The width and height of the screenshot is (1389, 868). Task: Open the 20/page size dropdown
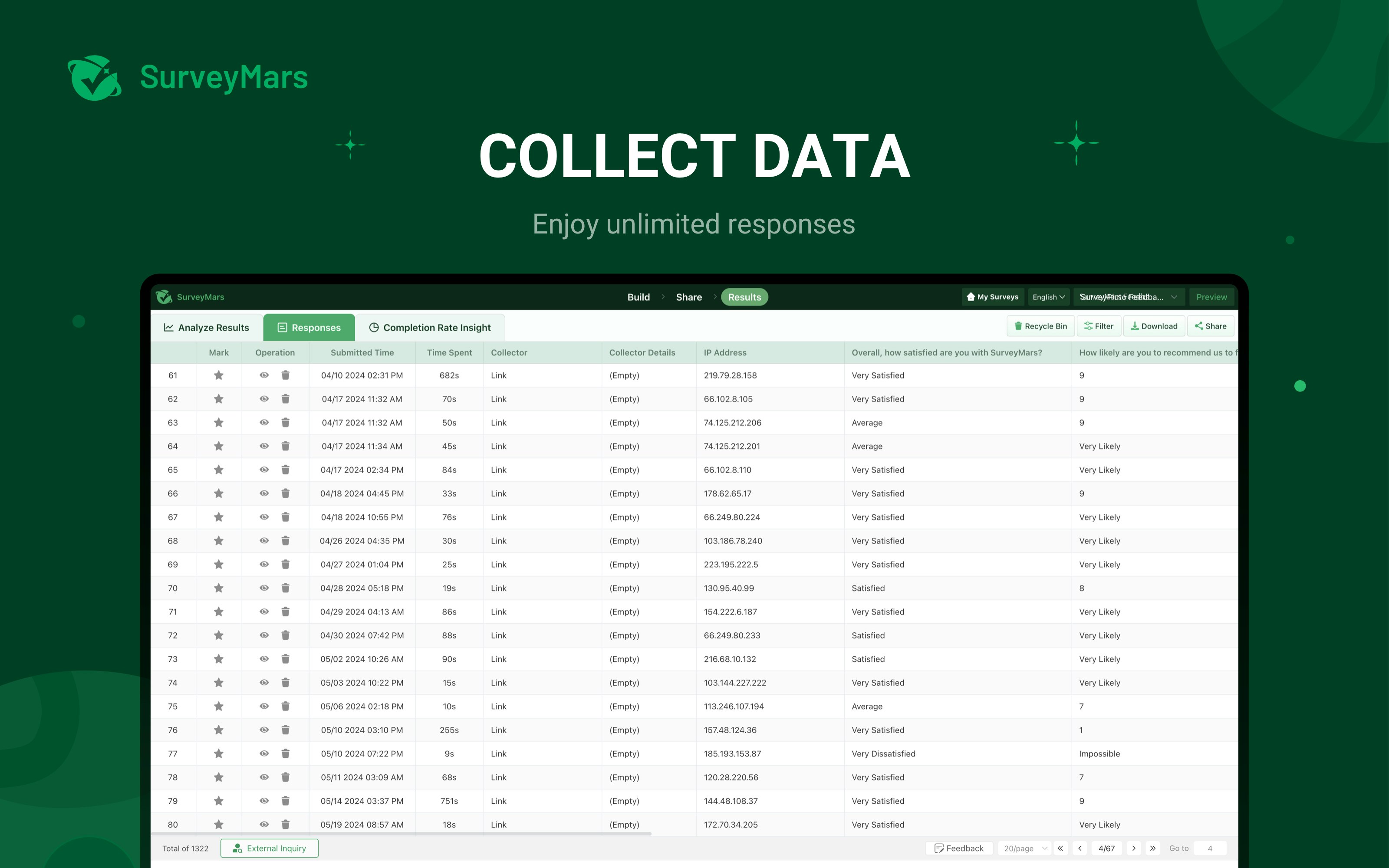click(1025, 848)
